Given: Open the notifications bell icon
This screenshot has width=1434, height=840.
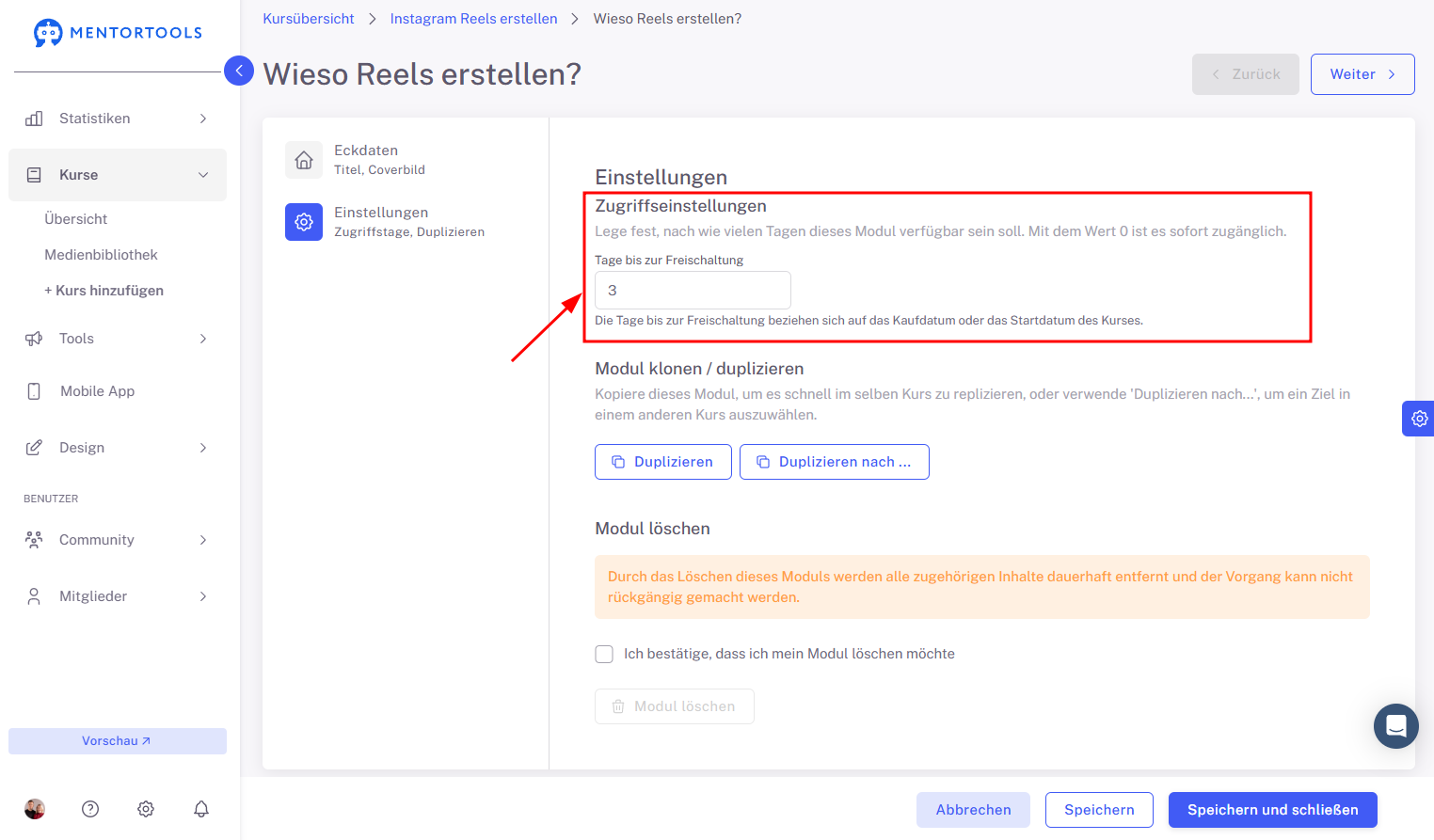Looking at the screenshot, I should tap(201, 809).
